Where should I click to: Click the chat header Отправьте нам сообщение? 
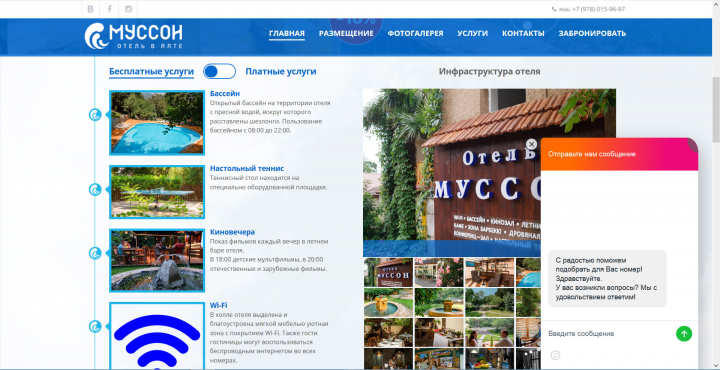tap(591, 154)
